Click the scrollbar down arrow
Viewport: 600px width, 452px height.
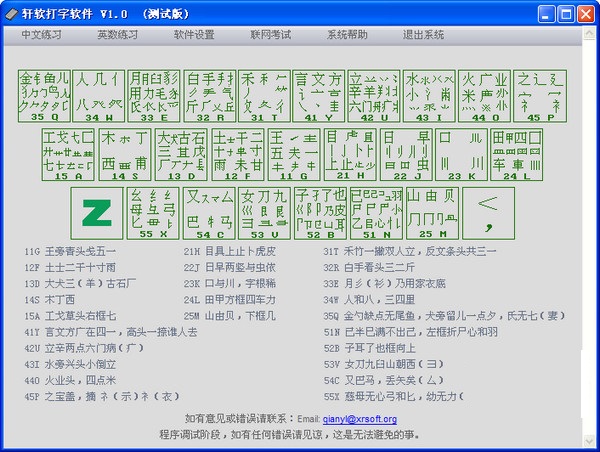tap(589, 441)
